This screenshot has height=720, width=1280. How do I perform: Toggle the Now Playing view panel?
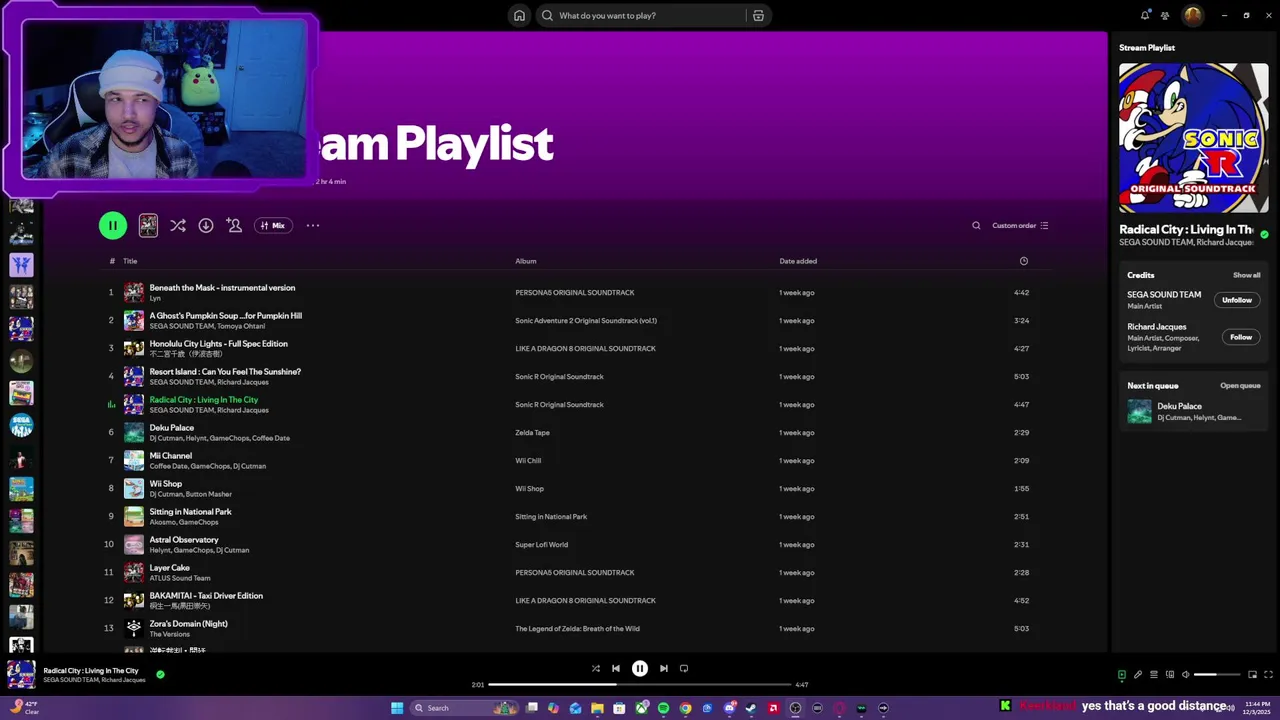pos(1121,675)
